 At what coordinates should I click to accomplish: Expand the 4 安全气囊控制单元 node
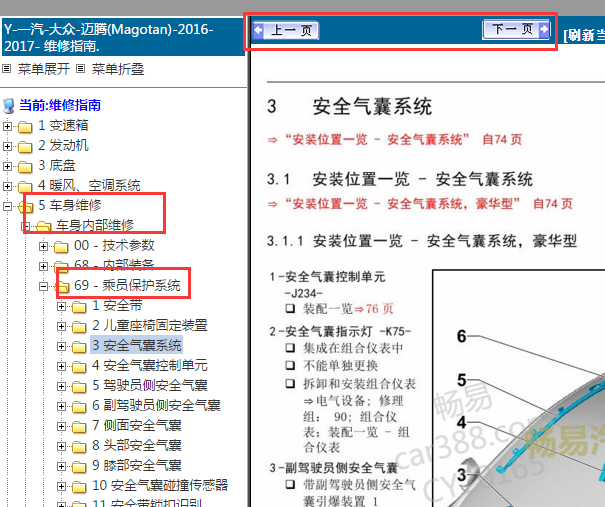pos(61,366)
